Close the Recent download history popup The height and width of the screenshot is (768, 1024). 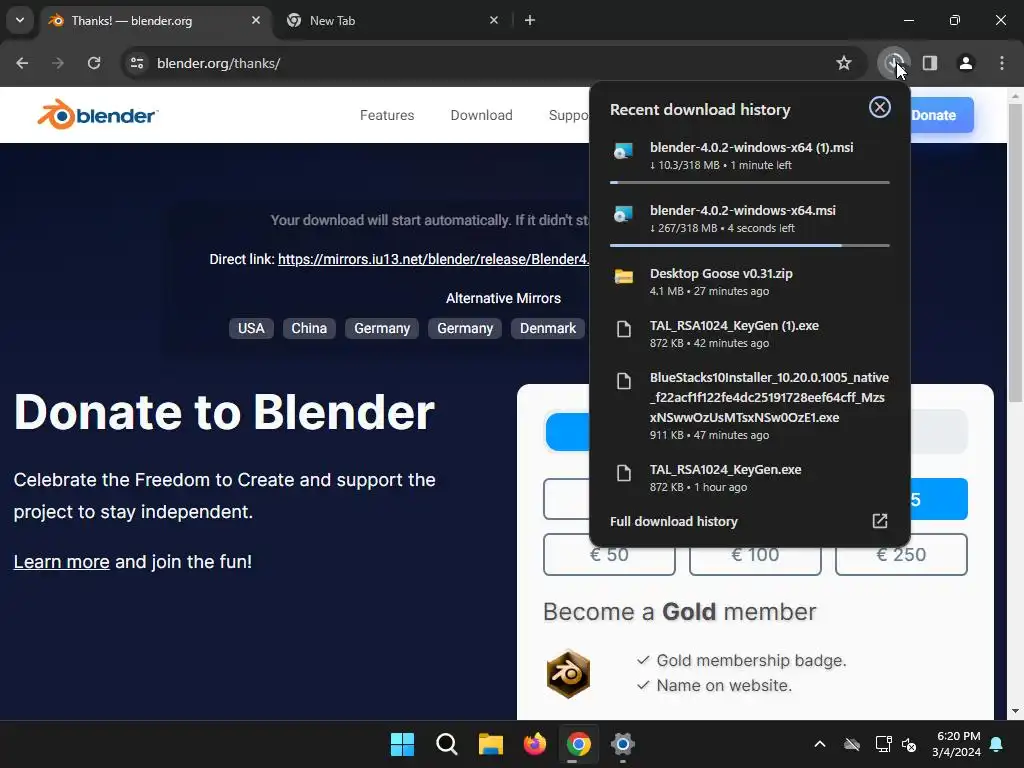coord(879,107)
